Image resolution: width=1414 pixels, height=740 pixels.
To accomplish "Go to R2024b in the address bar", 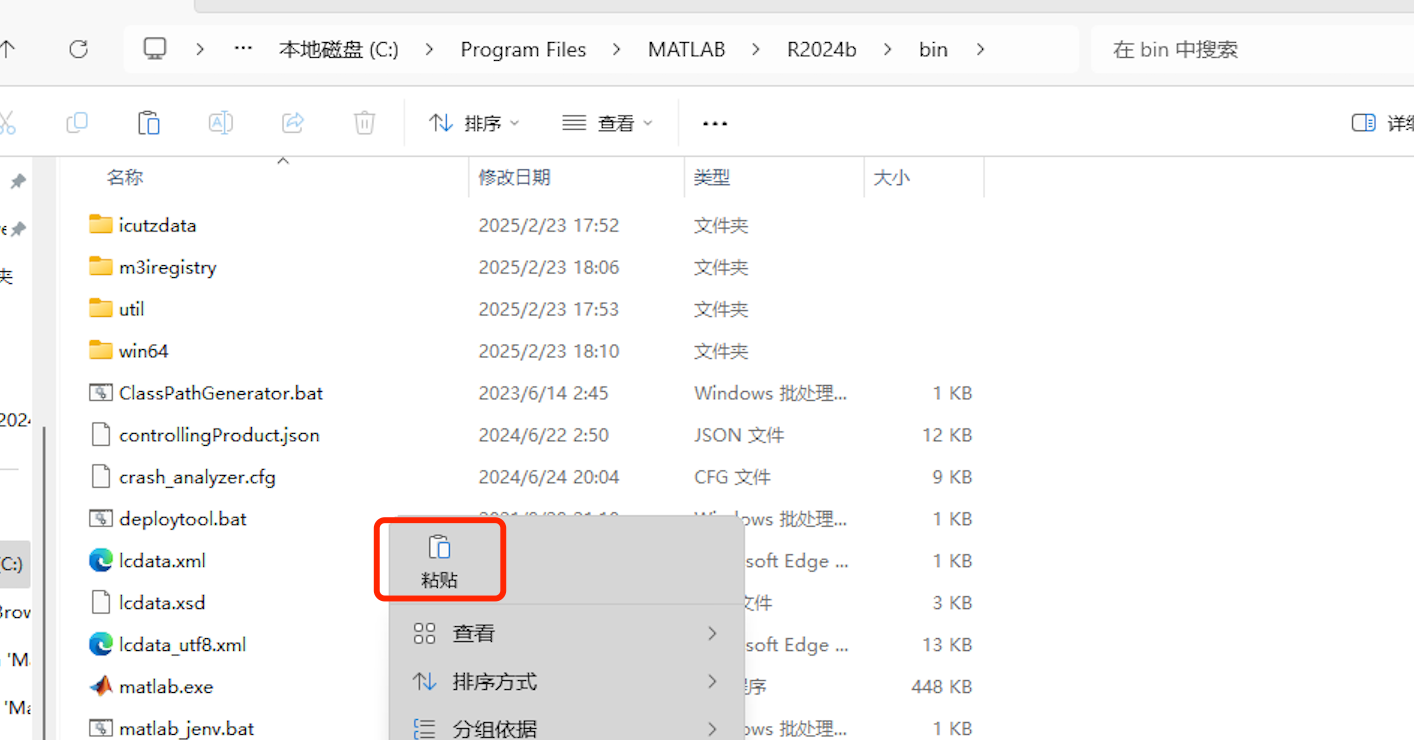I will [821, 49].
